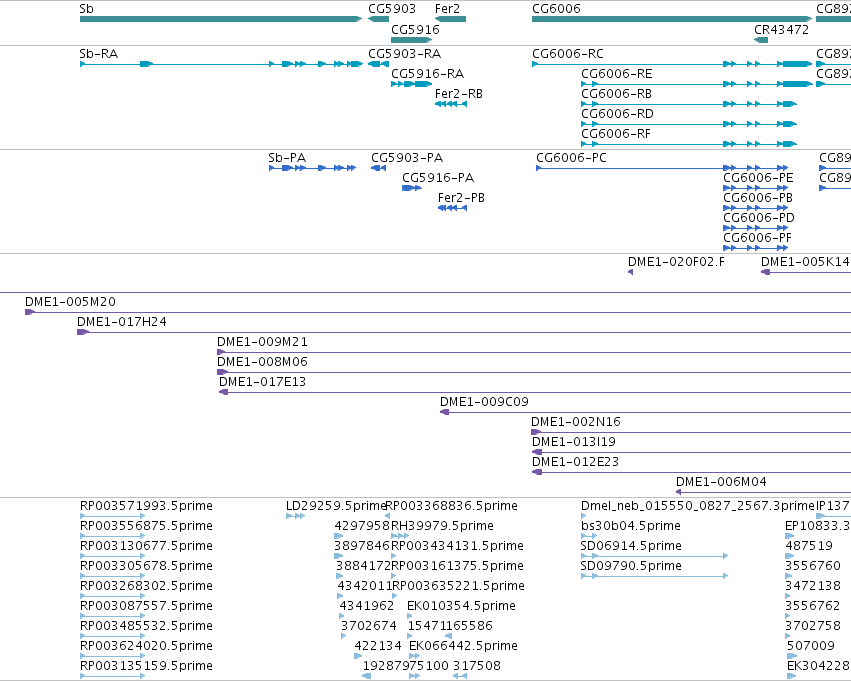This screenshot has width=851, height=681.
Task: Select the SD06914.5prime EST label
Action: [631, 546]
